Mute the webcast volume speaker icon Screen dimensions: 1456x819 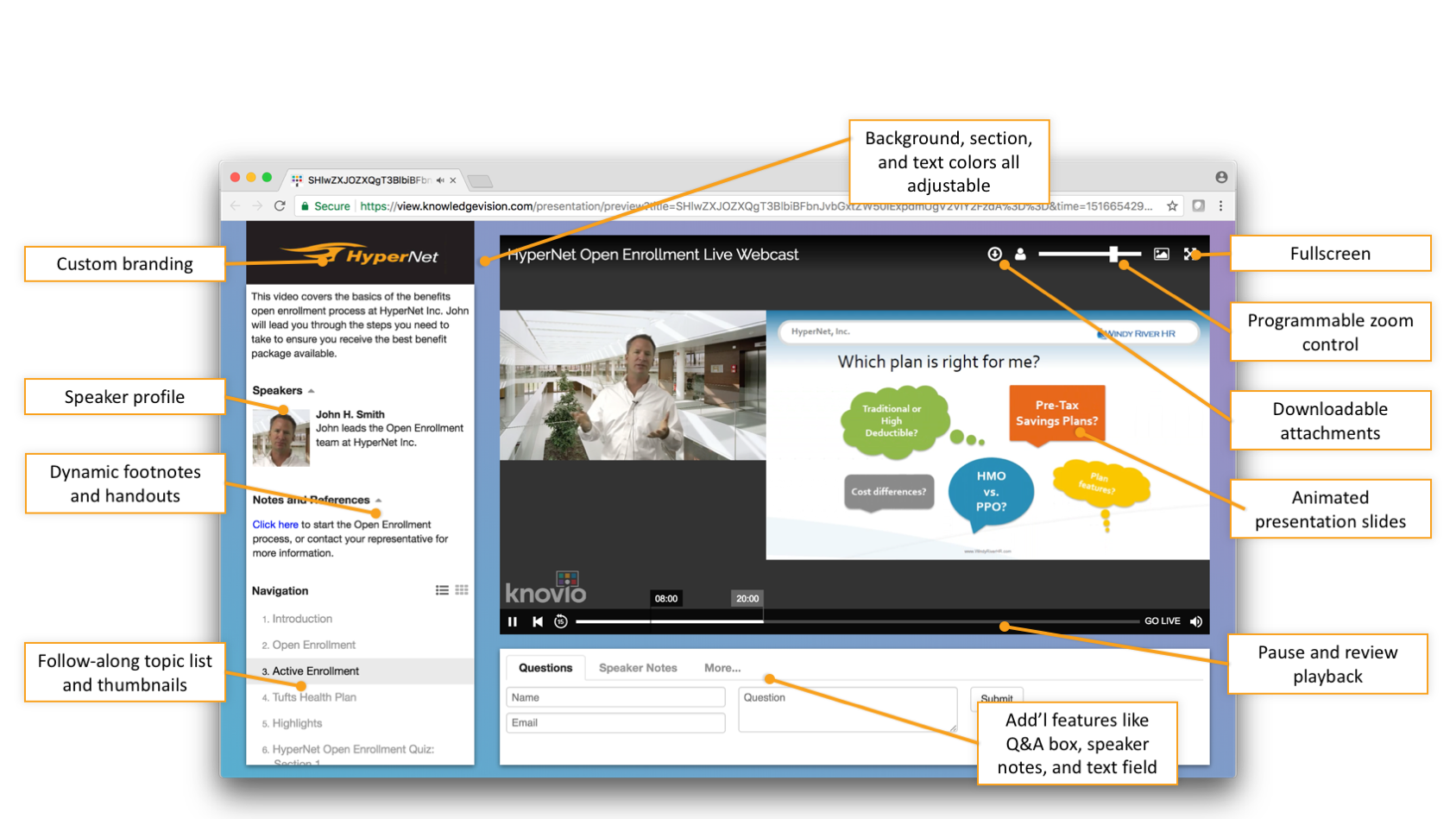point(1196,621)
